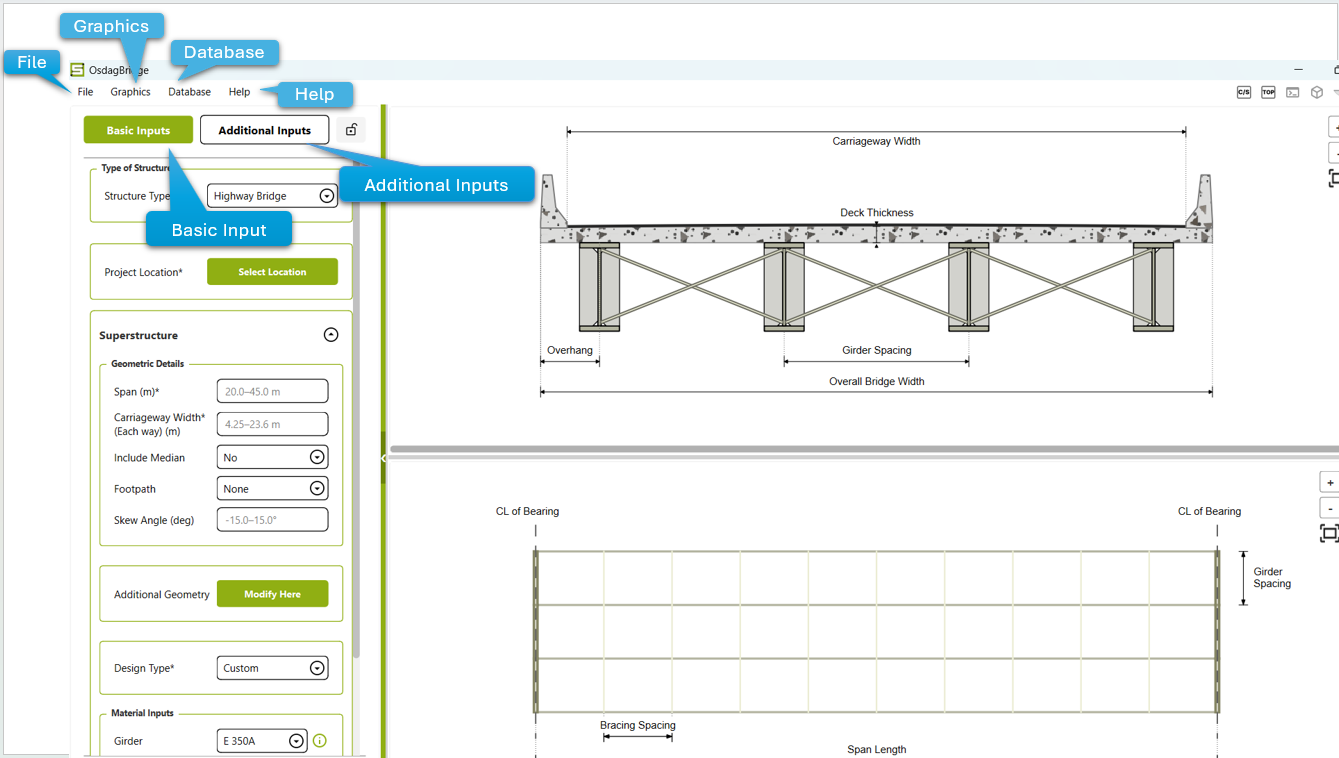Open the Database menu
Screen dimensions: 1339x758
(189, 92)
